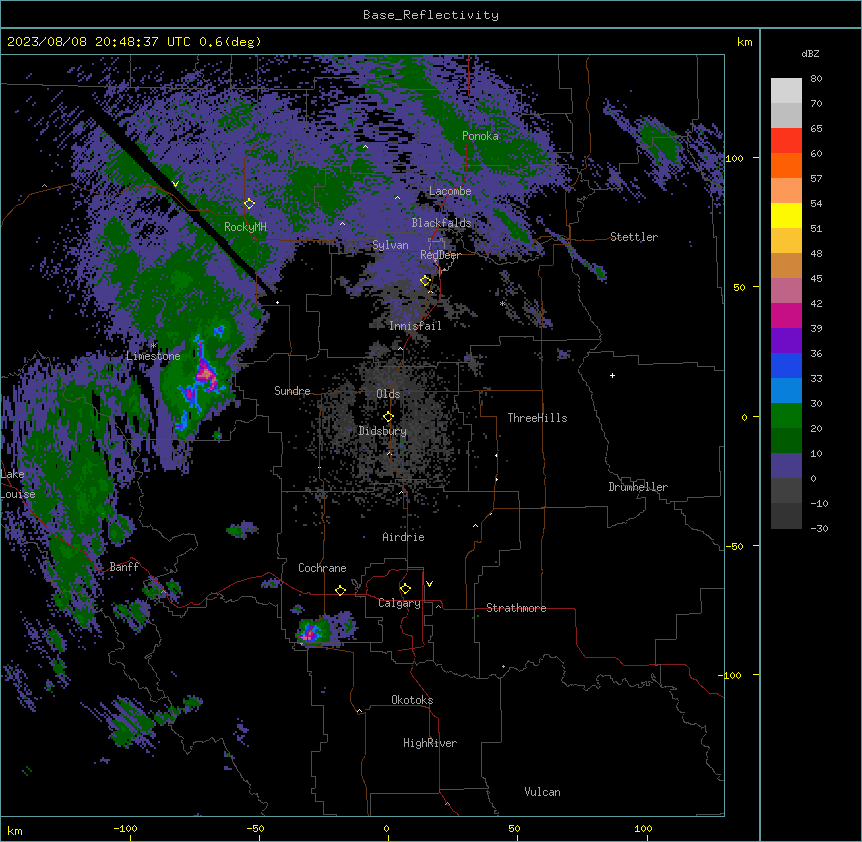Click the yellow diamond marker above RockyMH
862x842 pixels.
point(249,204)
